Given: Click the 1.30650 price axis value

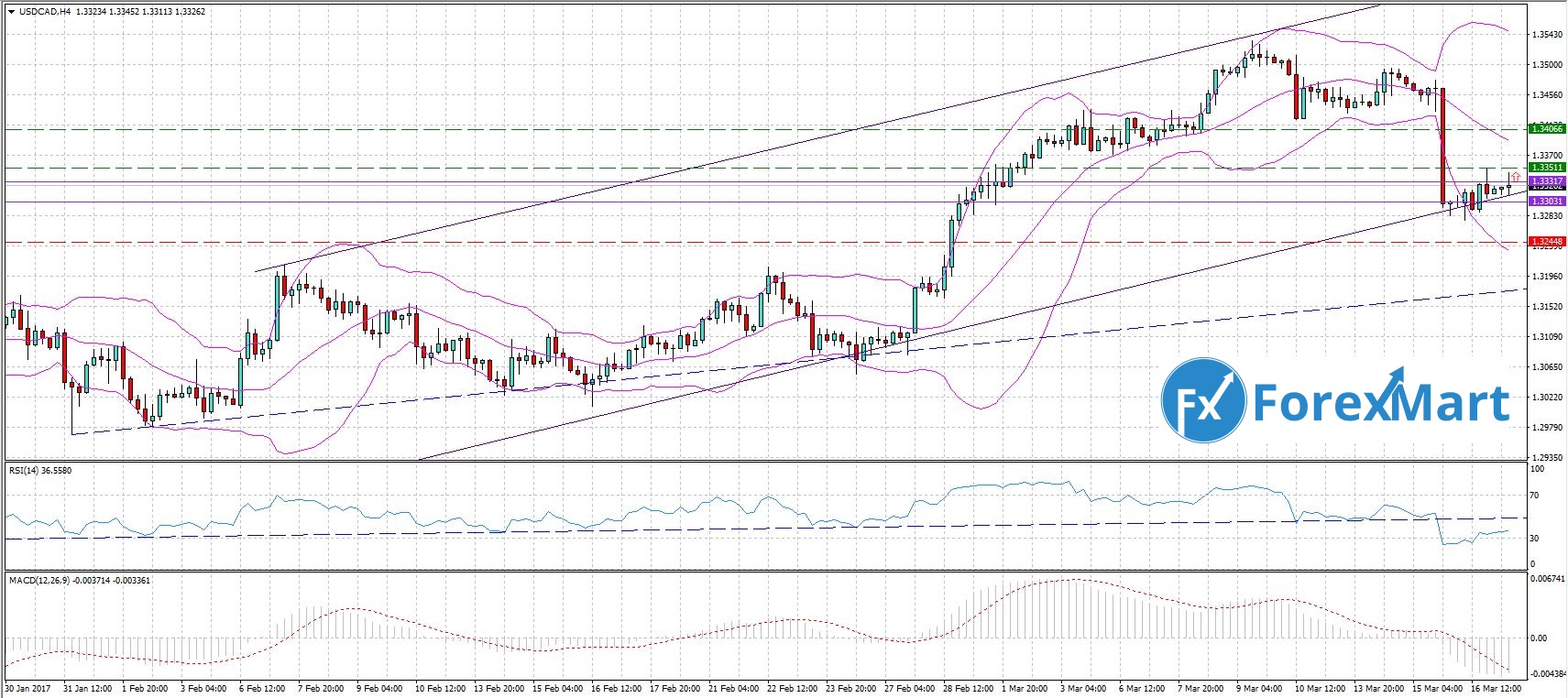Looking at the screenshot, I should click(1547, 367).
